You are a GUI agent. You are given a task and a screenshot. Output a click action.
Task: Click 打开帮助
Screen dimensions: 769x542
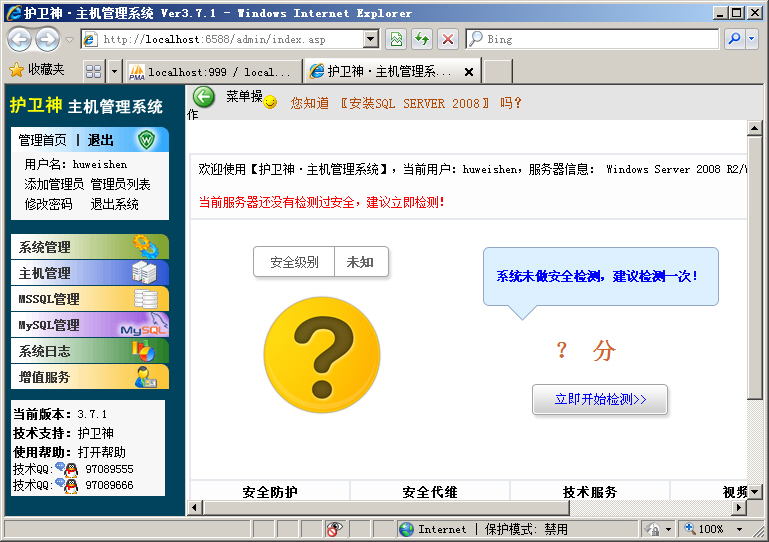pos(102,452)
